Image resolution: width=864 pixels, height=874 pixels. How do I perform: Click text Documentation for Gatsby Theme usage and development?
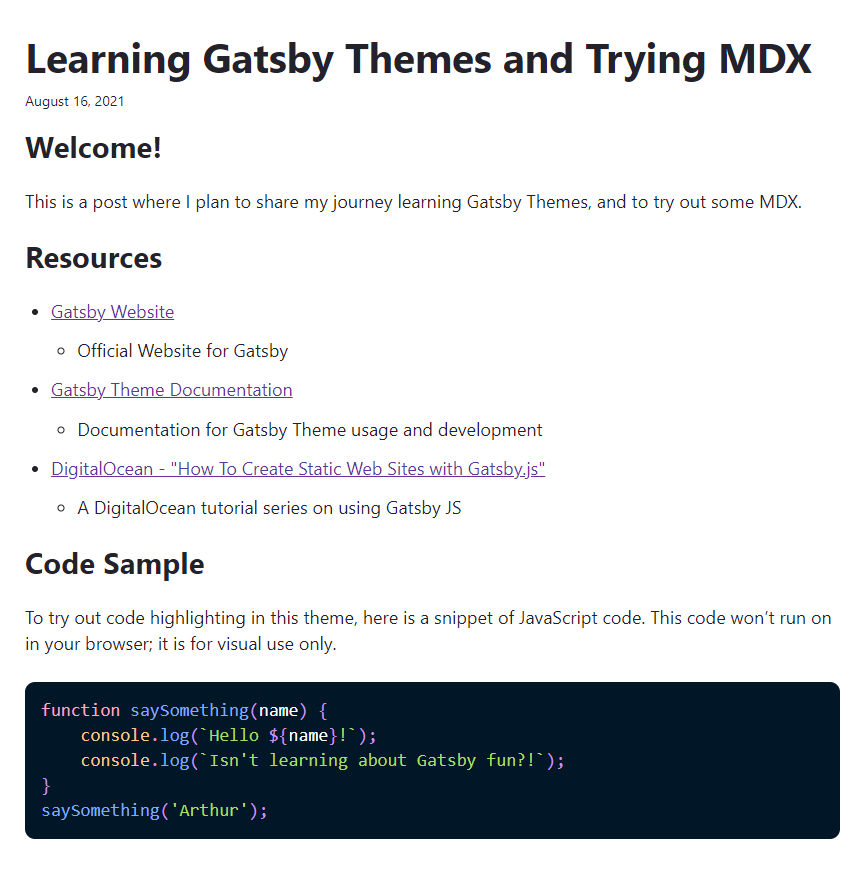point(310,430)
